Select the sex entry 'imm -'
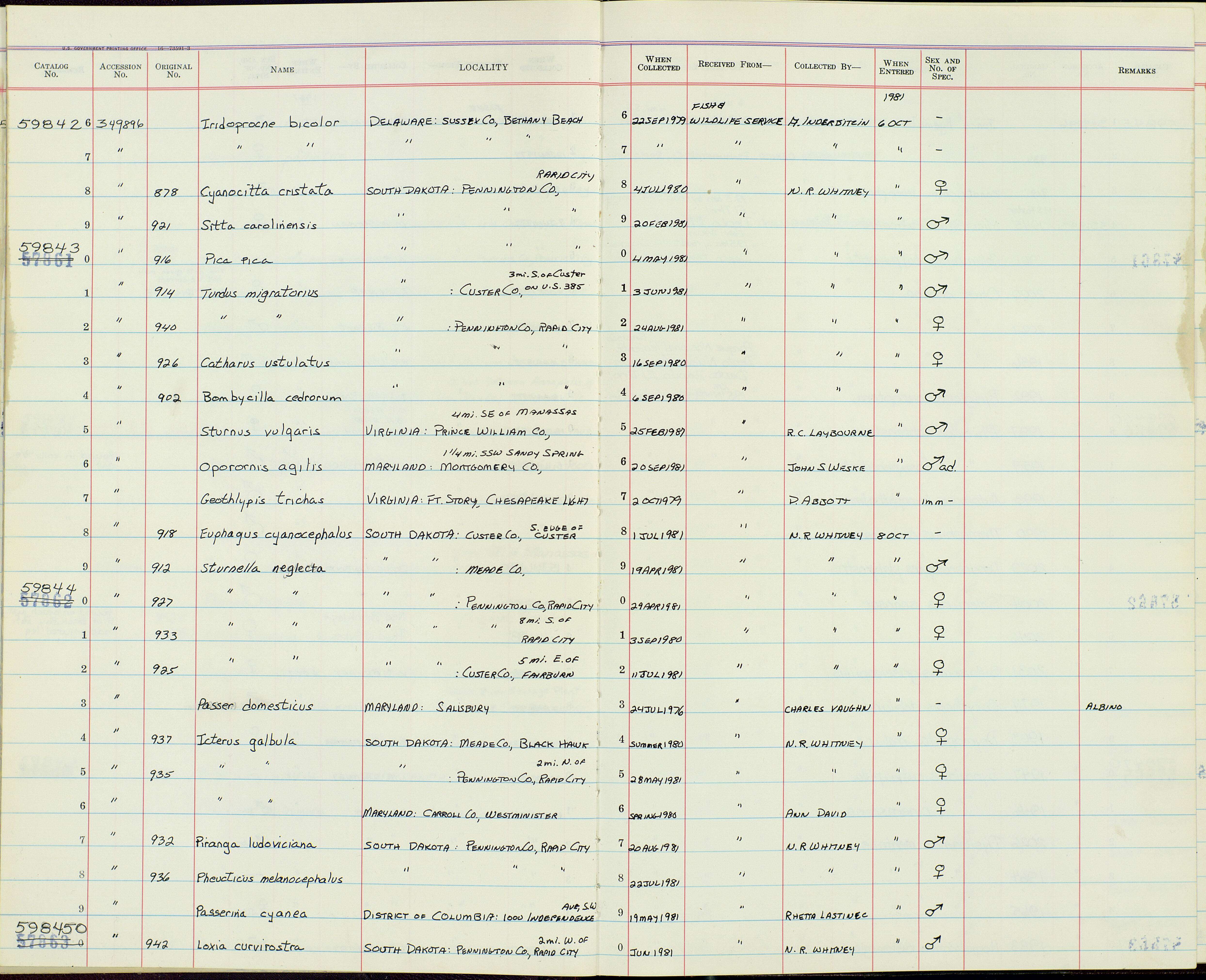The width and height of the screenshot is (1206, 980). tap(937, 502)
